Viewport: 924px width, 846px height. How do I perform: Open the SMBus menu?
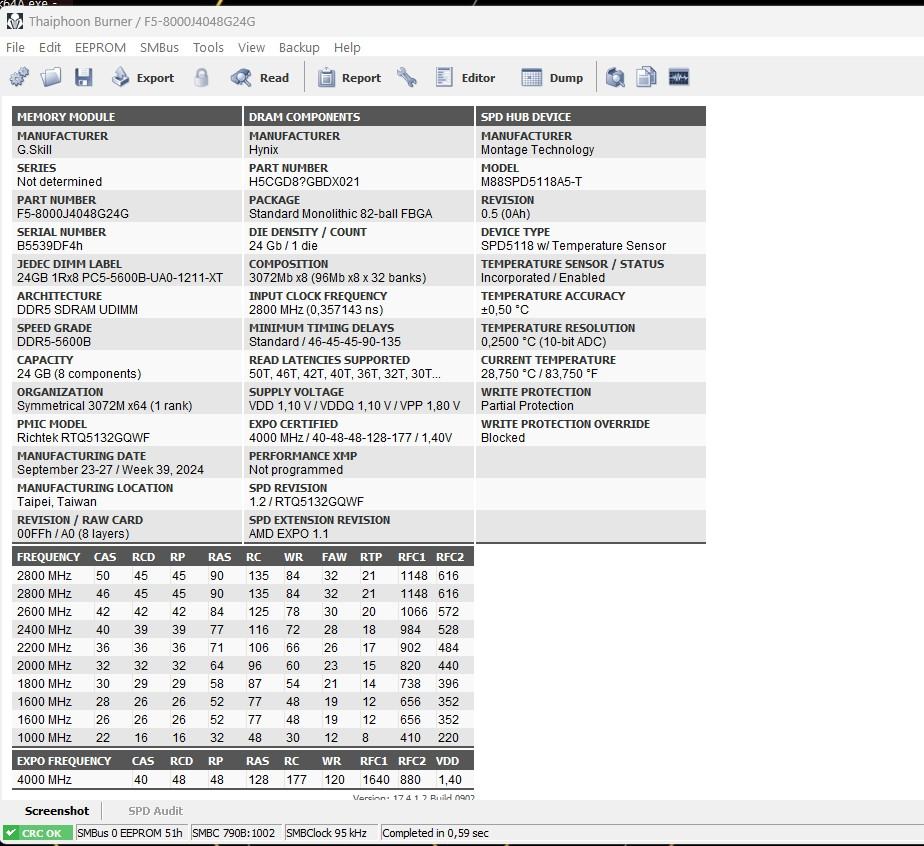click(x=159, y=48)
